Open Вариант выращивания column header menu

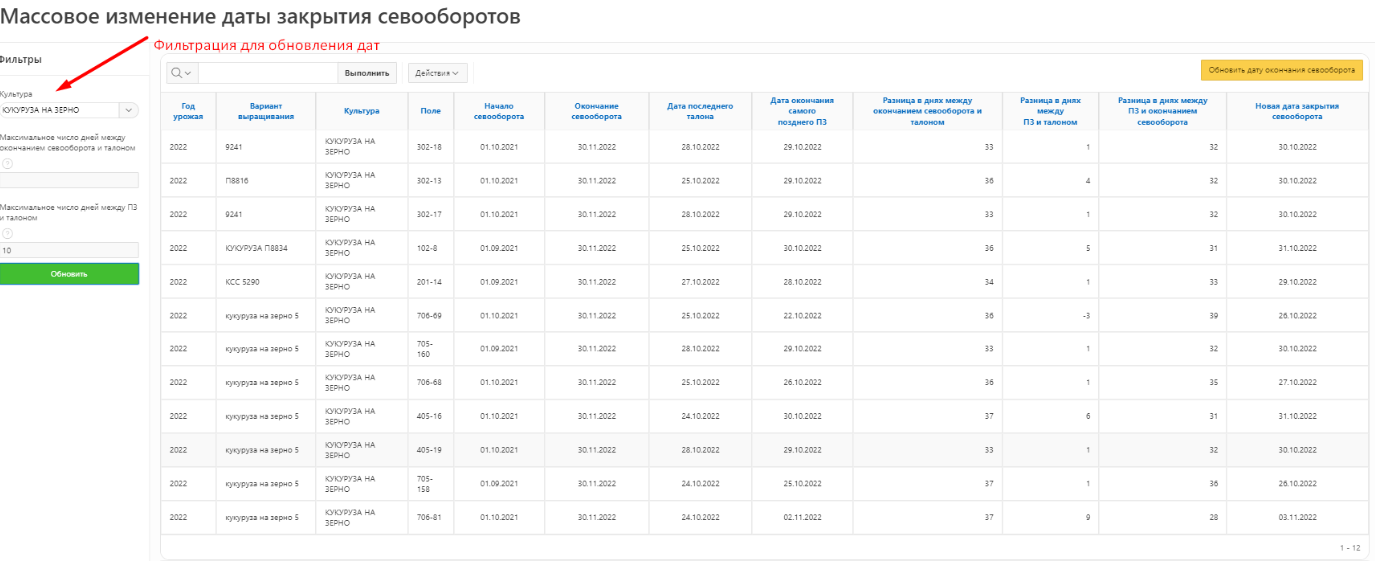[266, 111]
